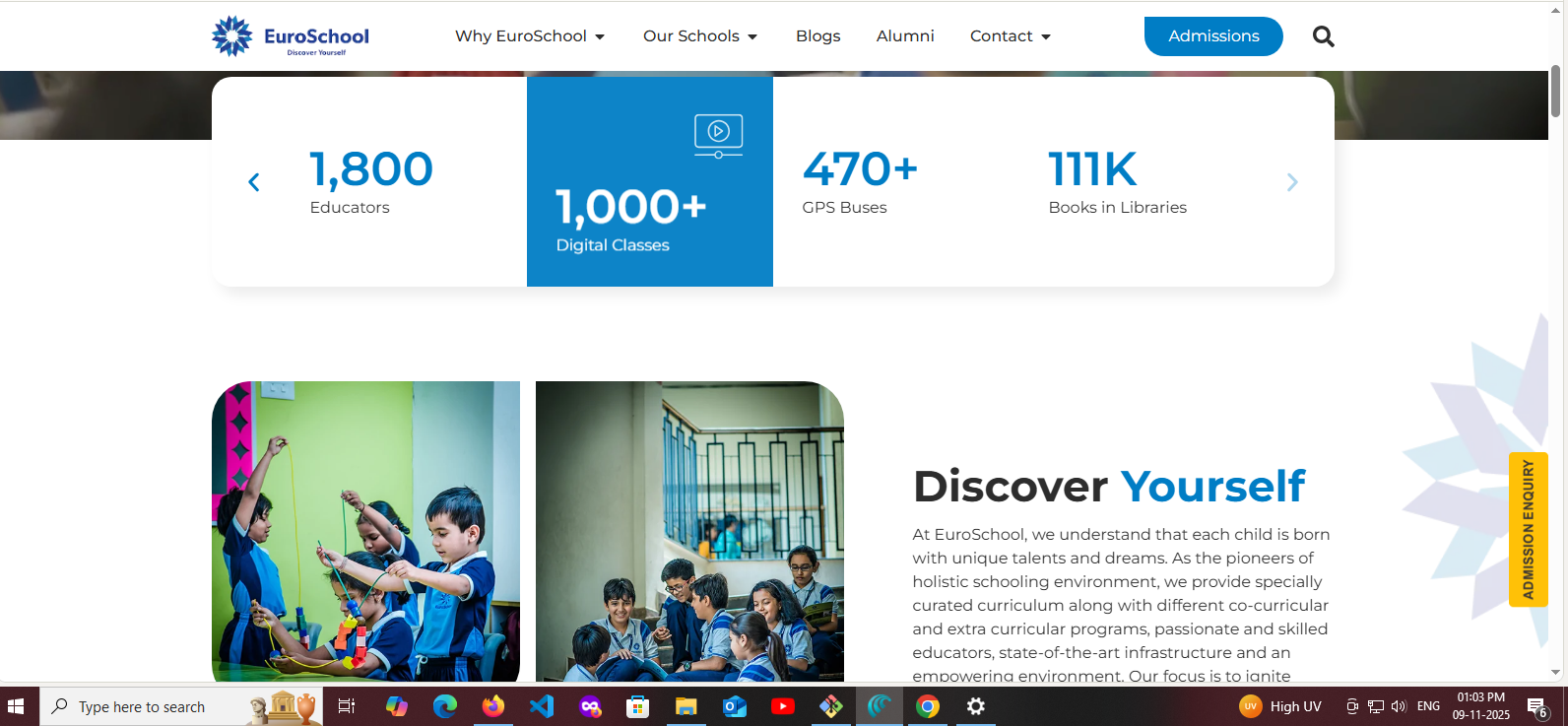Advance stats carousel with right arrow

1292,182
